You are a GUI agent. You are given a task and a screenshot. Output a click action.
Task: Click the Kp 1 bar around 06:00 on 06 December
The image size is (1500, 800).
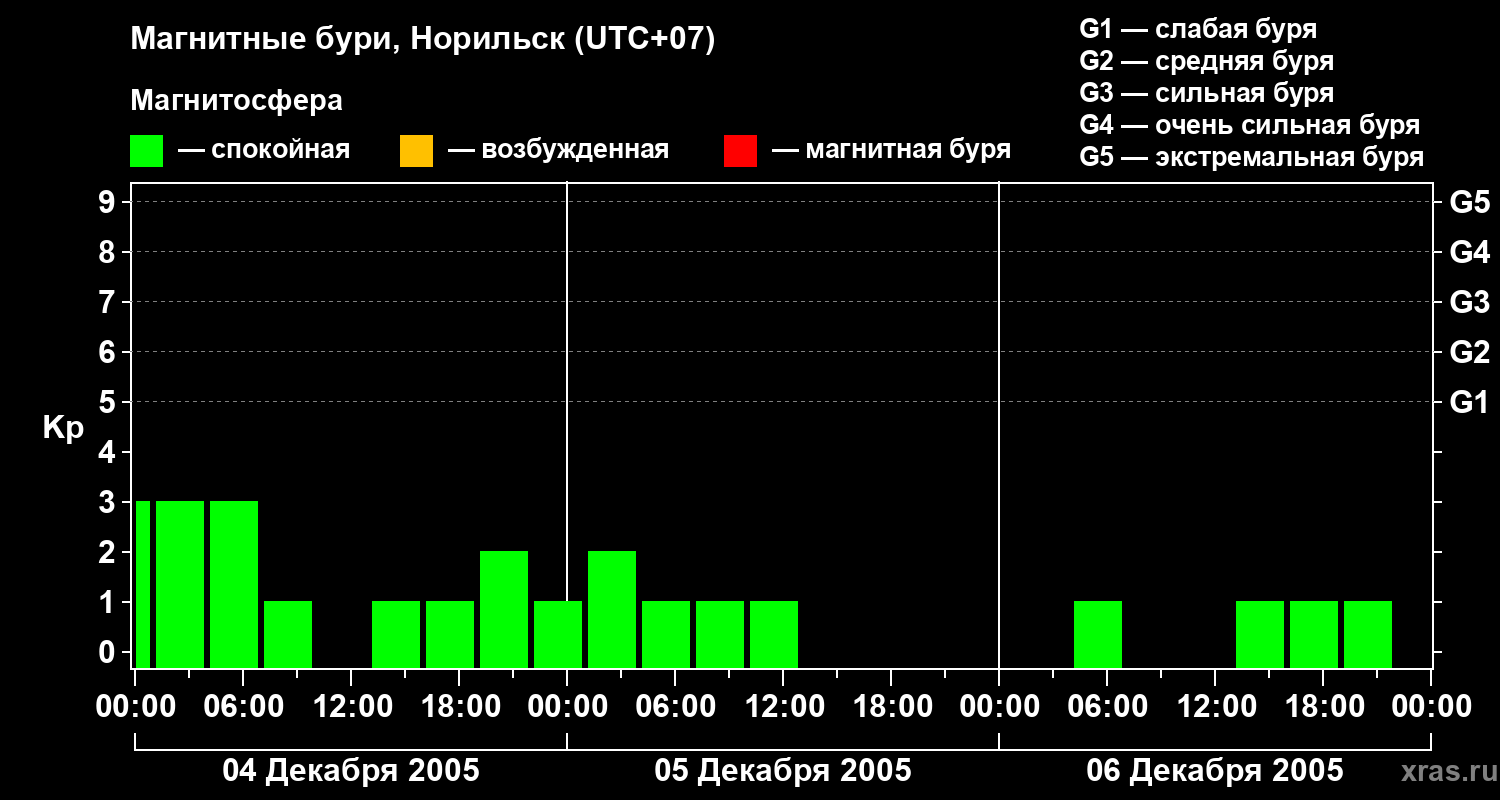coord(1098,634)
